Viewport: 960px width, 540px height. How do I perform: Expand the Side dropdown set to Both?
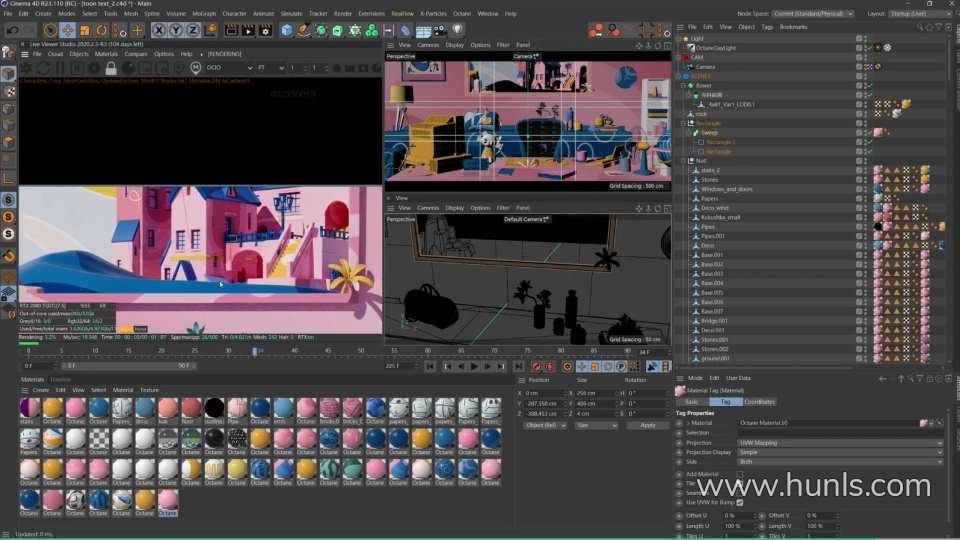point(840,461)
